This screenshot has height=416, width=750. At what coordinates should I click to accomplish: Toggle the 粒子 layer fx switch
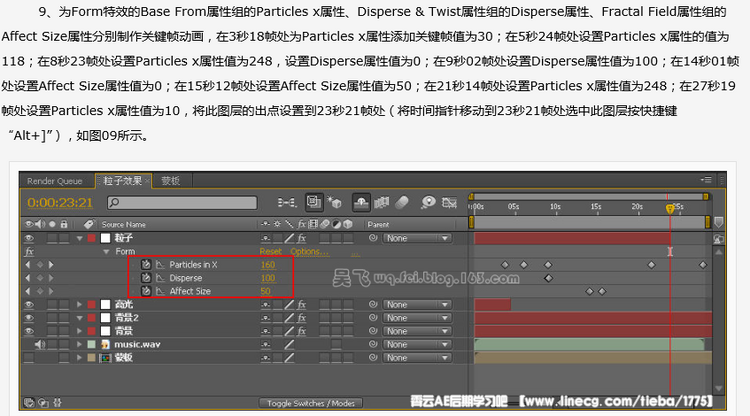click(301, 238)
